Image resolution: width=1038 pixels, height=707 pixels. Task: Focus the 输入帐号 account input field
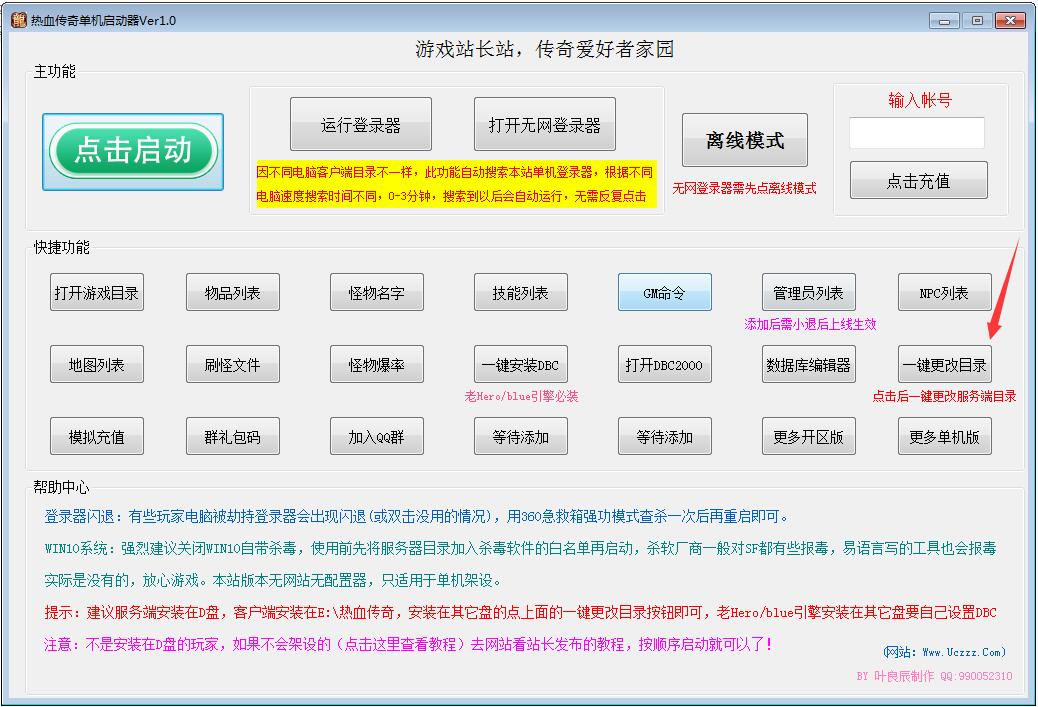tap(916, 132)
